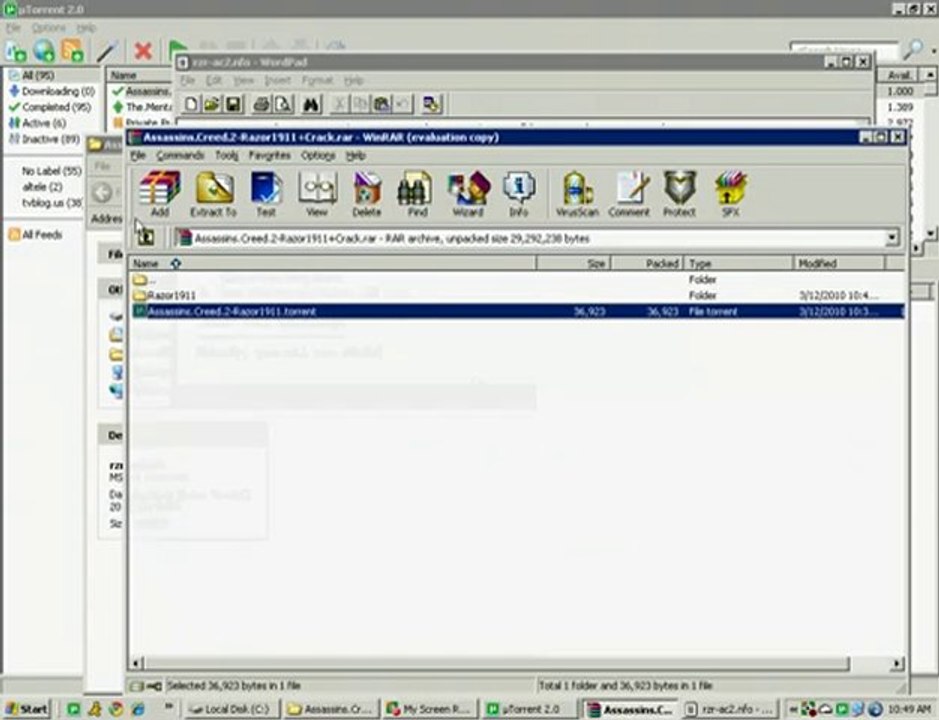The image size is (939, 720).
Task: Launch the Wizard in WinRAR toolbar
Action: click(x=468, y=193)
